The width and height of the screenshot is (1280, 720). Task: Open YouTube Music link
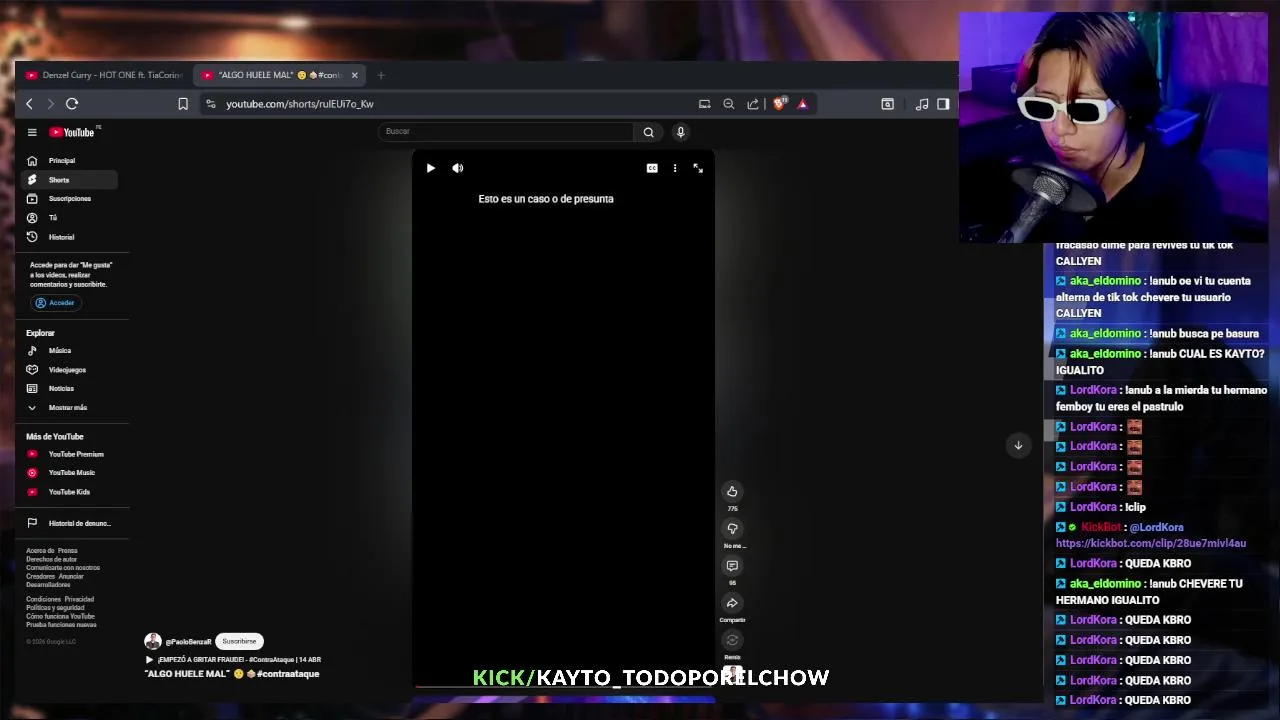[69, 473]
